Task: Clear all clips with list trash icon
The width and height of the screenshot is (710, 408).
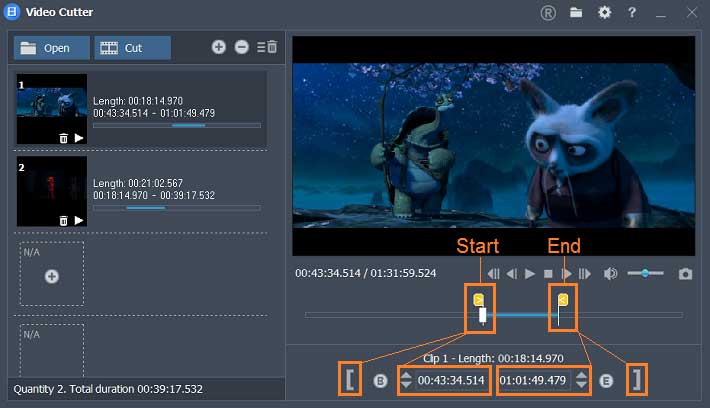Action: (x=267, y=47)
